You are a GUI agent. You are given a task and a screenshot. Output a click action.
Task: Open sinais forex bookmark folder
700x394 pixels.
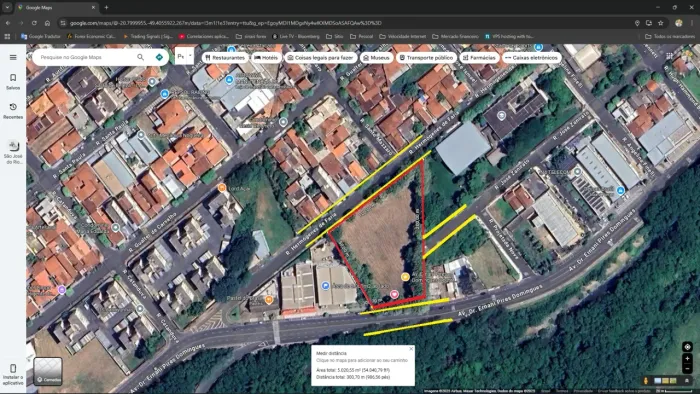251,37
